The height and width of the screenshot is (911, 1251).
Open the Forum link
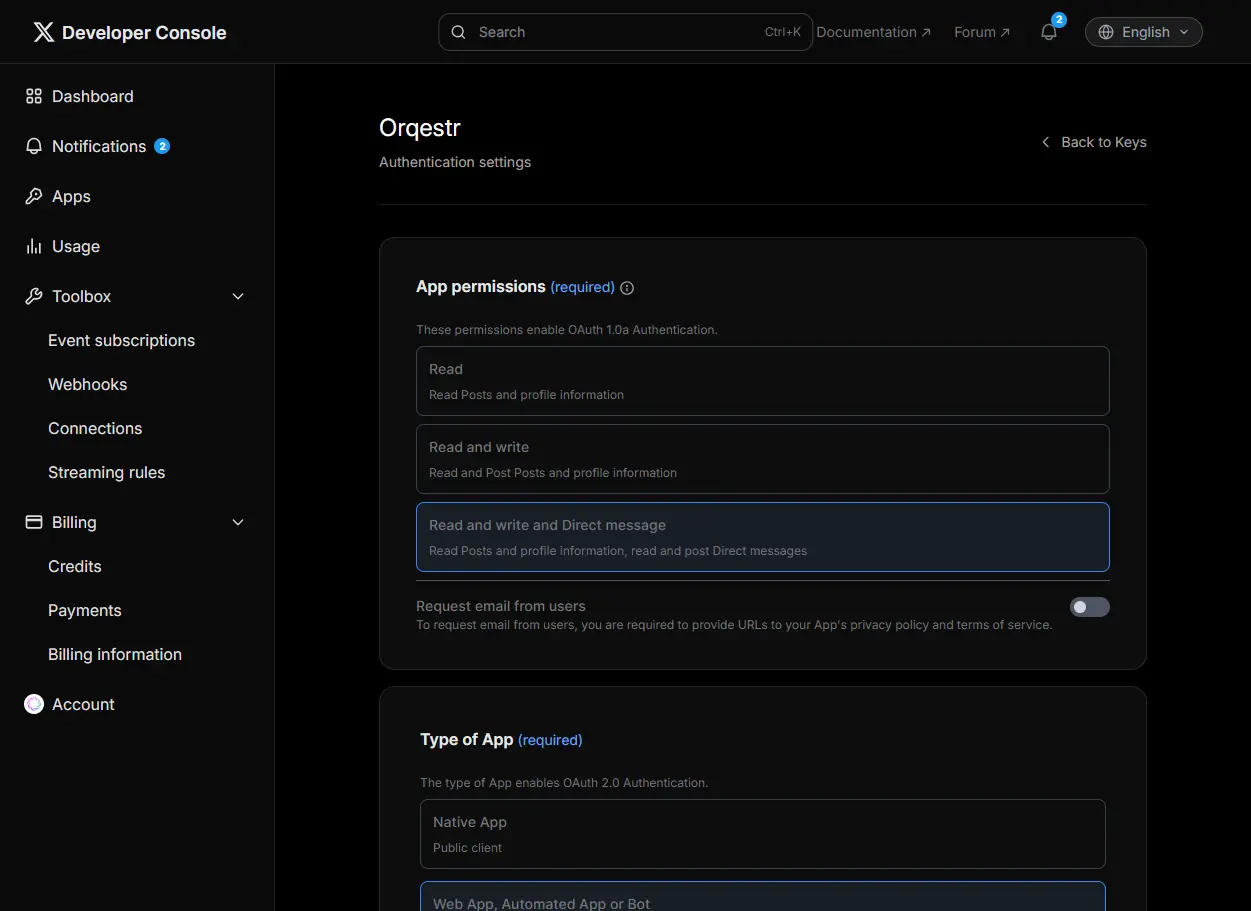[x=982, y=32]
